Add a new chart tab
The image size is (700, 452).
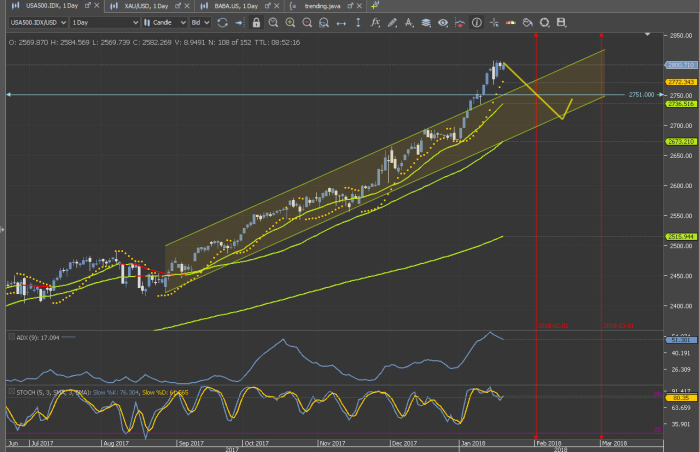[375, 5]
